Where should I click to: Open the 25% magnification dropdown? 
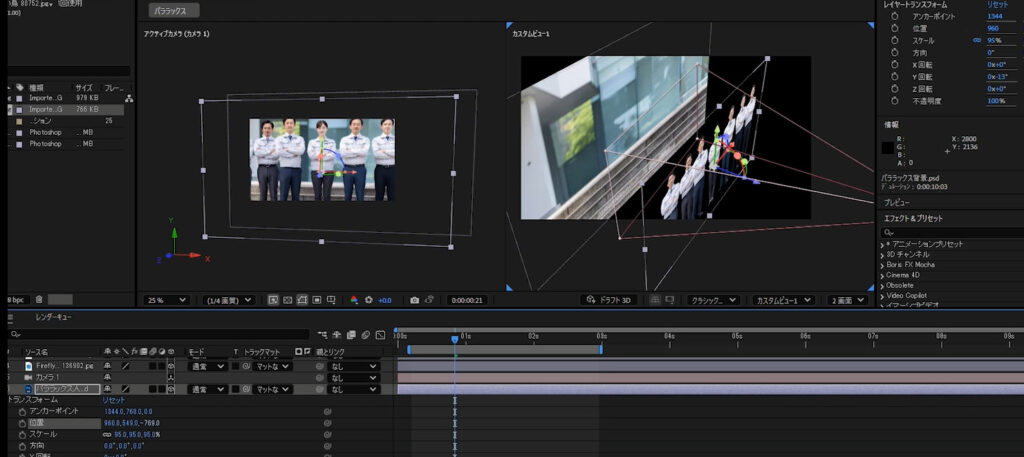pyautogui.click(x=167, y=300)
